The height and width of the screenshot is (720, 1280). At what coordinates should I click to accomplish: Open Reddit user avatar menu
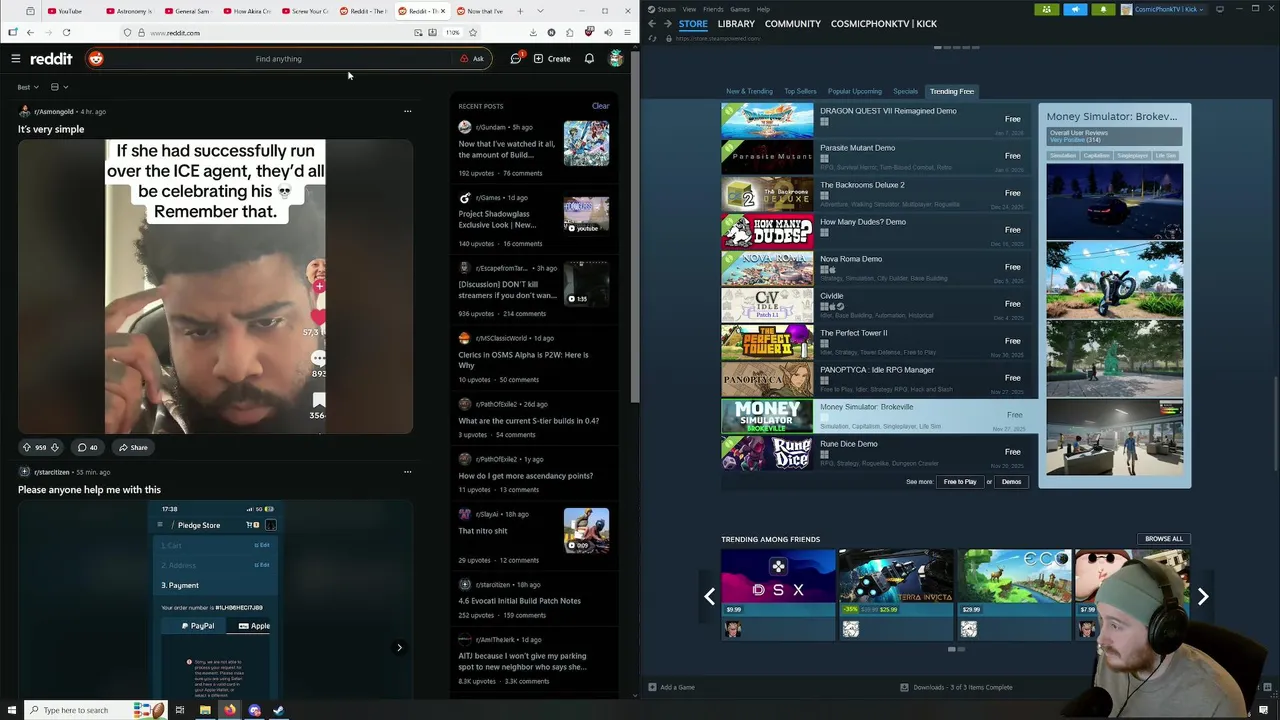click(x=616, y=59)
